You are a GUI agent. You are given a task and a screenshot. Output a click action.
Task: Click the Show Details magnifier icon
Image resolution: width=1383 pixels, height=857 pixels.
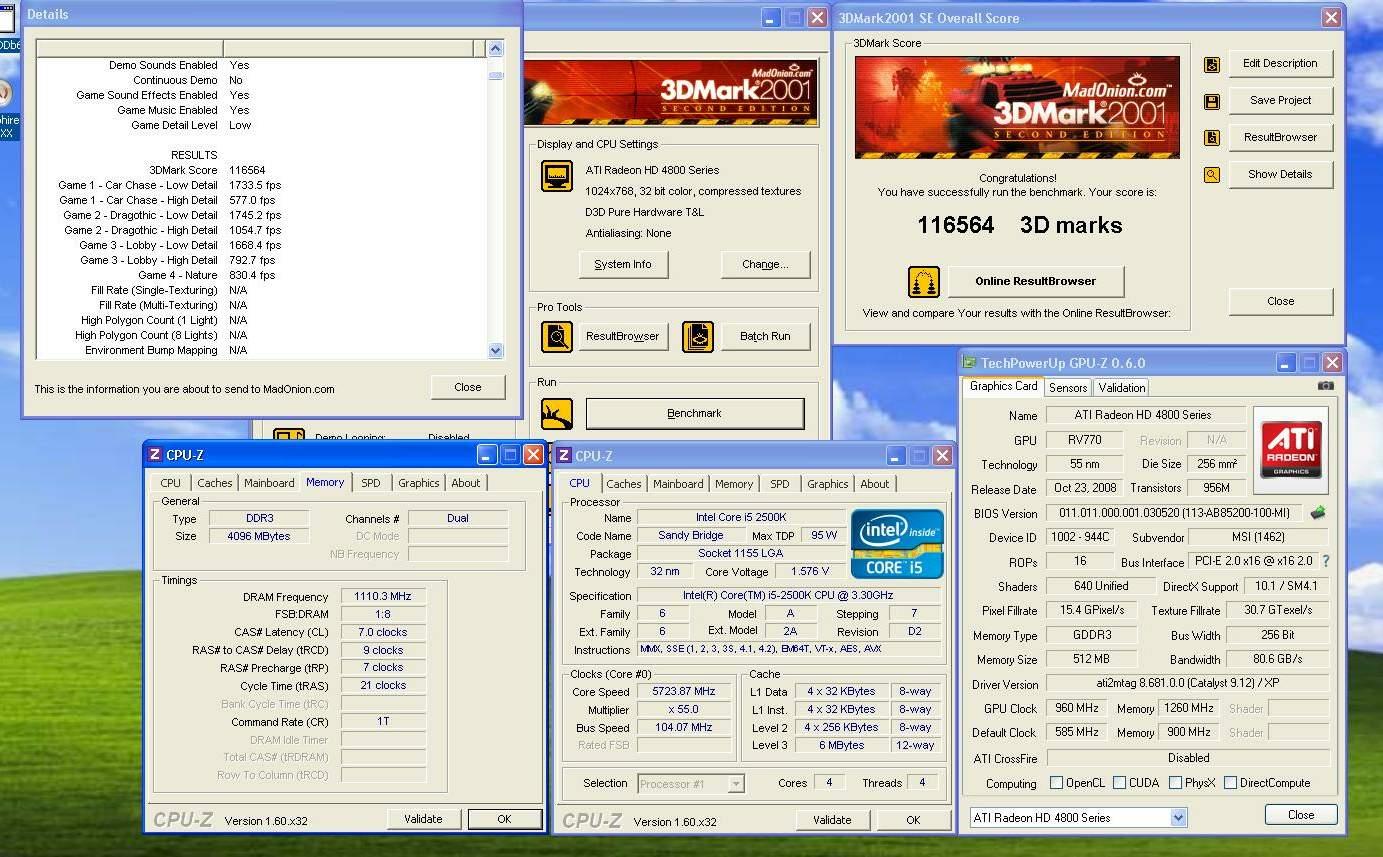[x=1212, y=175]
